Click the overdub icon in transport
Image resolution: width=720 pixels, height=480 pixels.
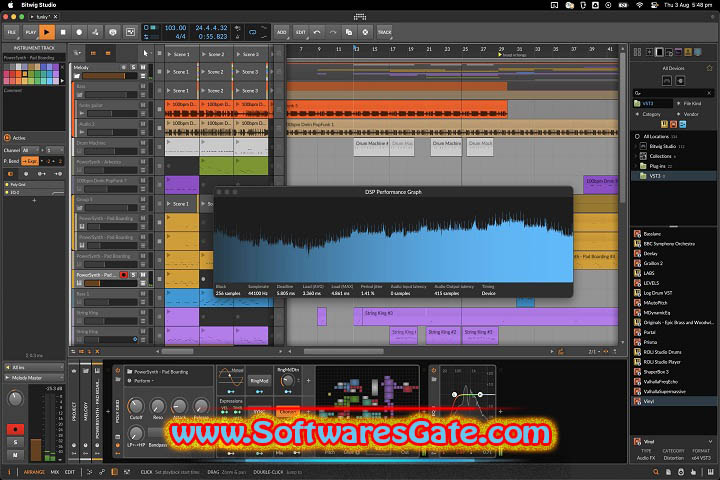click(112, 32)
